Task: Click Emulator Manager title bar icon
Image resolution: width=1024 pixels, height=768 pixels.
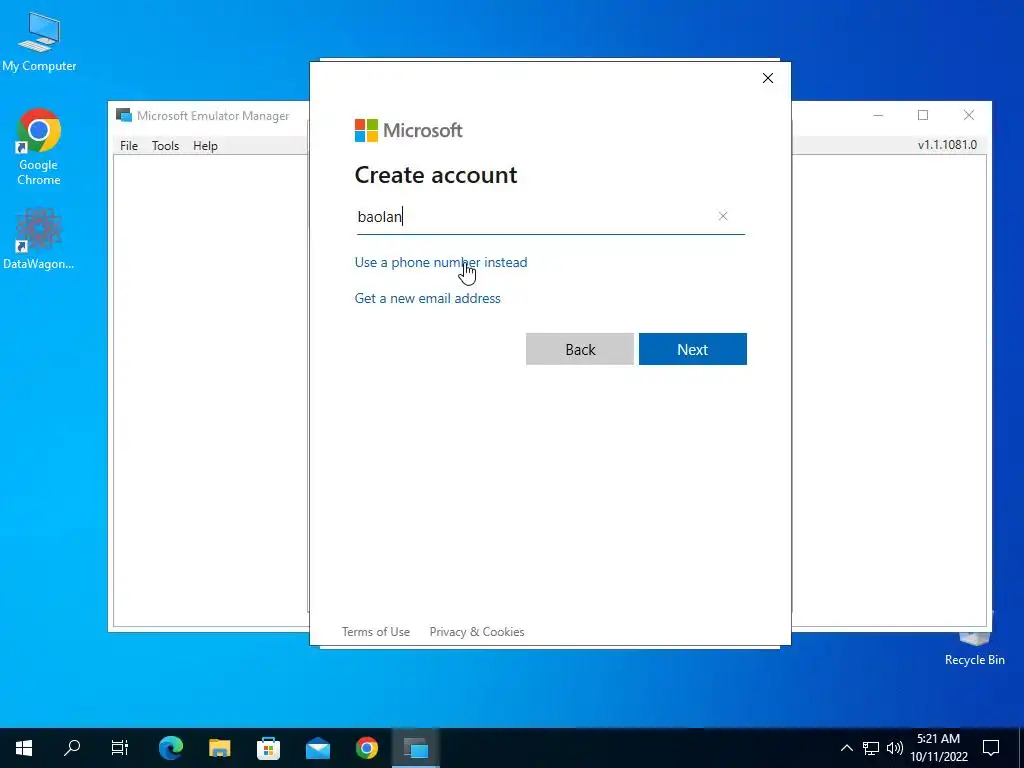Action: pyautogui.click(x=124, y=116)
